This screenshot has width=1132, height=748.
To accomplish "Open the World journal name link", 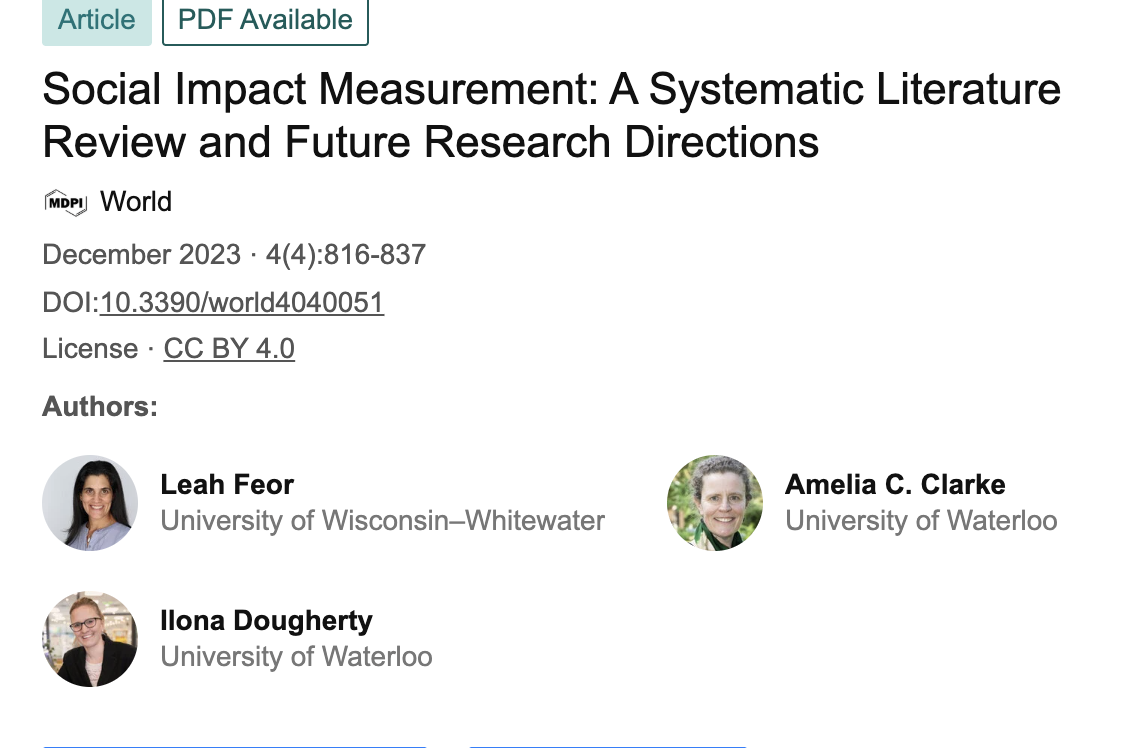I will coord(136,202).
